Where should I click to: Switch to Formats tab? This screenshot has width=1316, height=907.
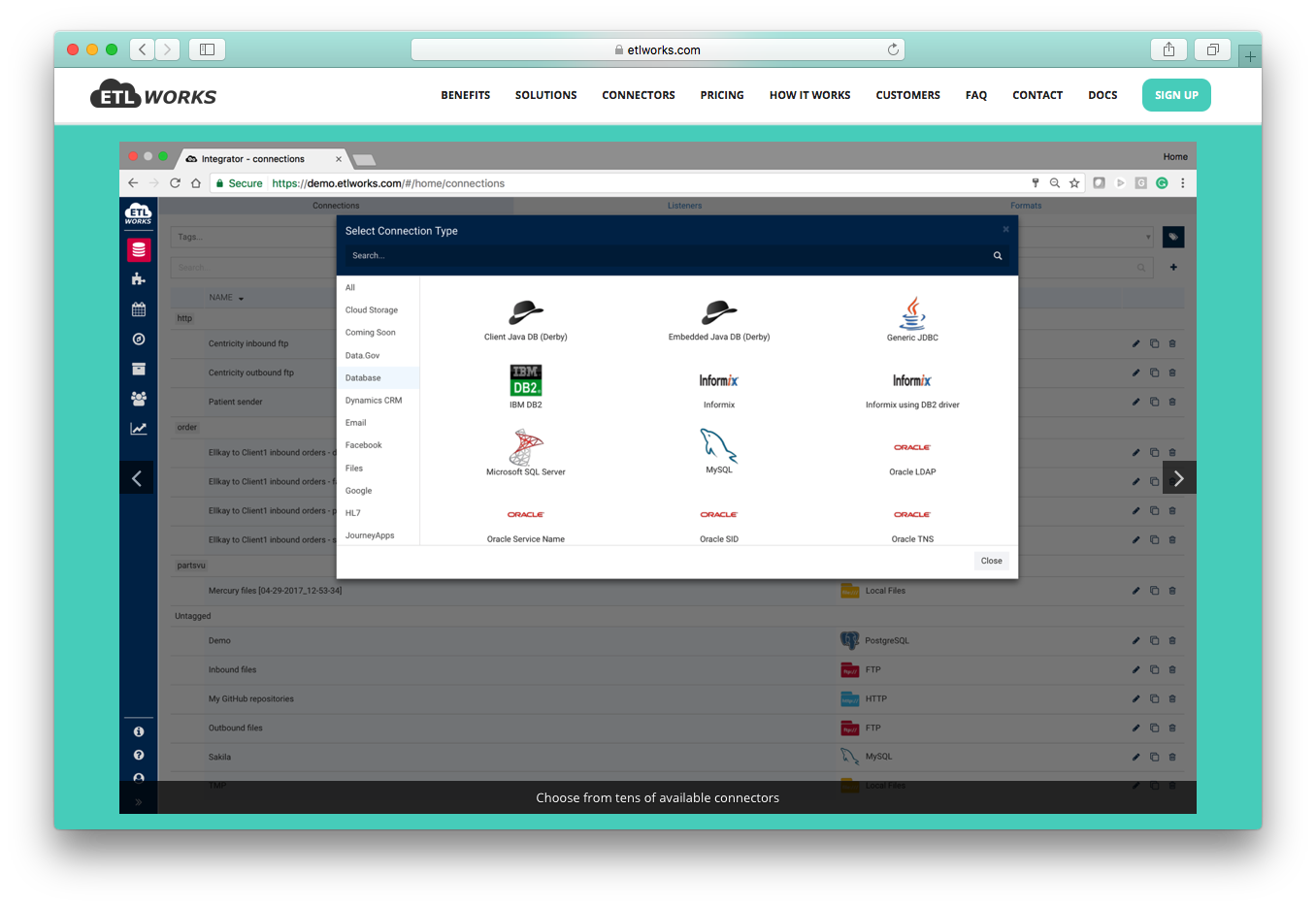click(1026, 206)
